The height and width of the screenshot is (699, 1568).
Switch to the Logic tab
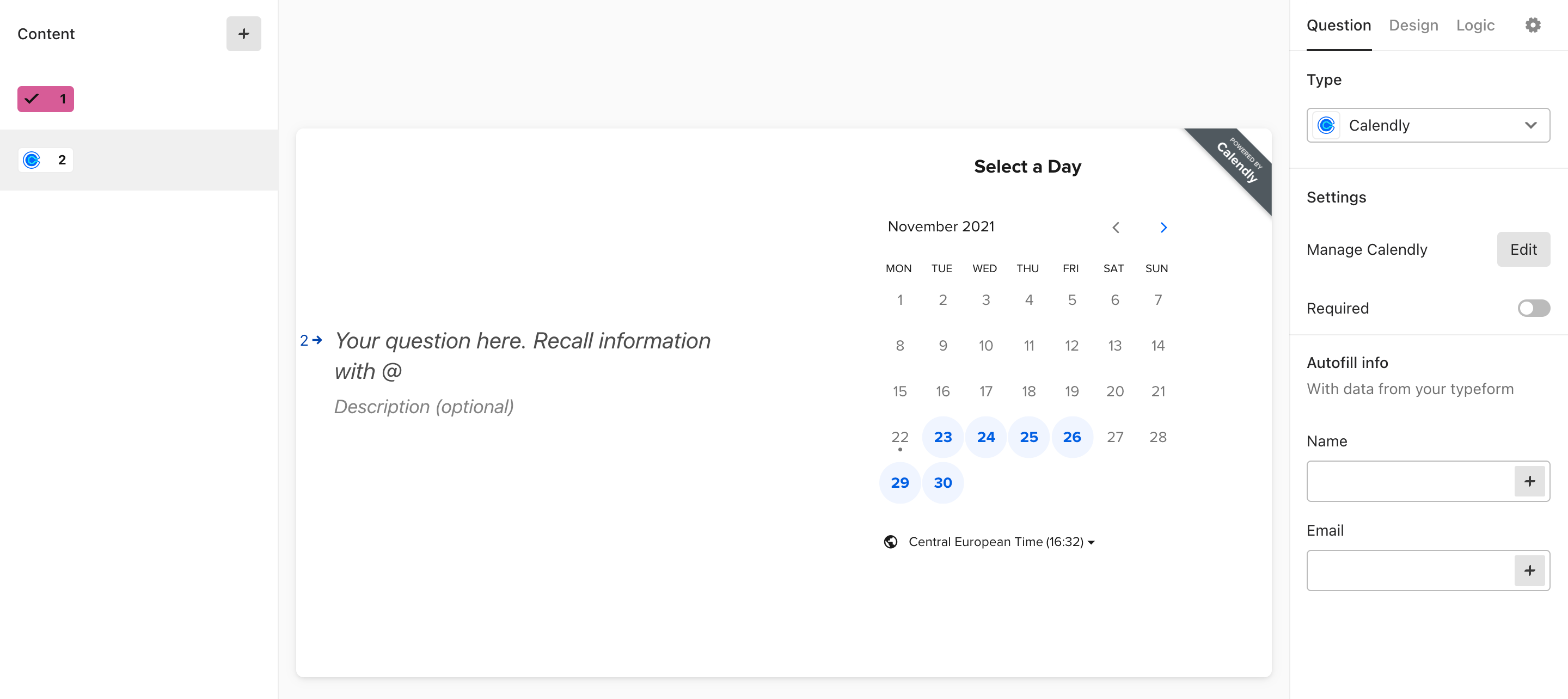click(1475, 25)
